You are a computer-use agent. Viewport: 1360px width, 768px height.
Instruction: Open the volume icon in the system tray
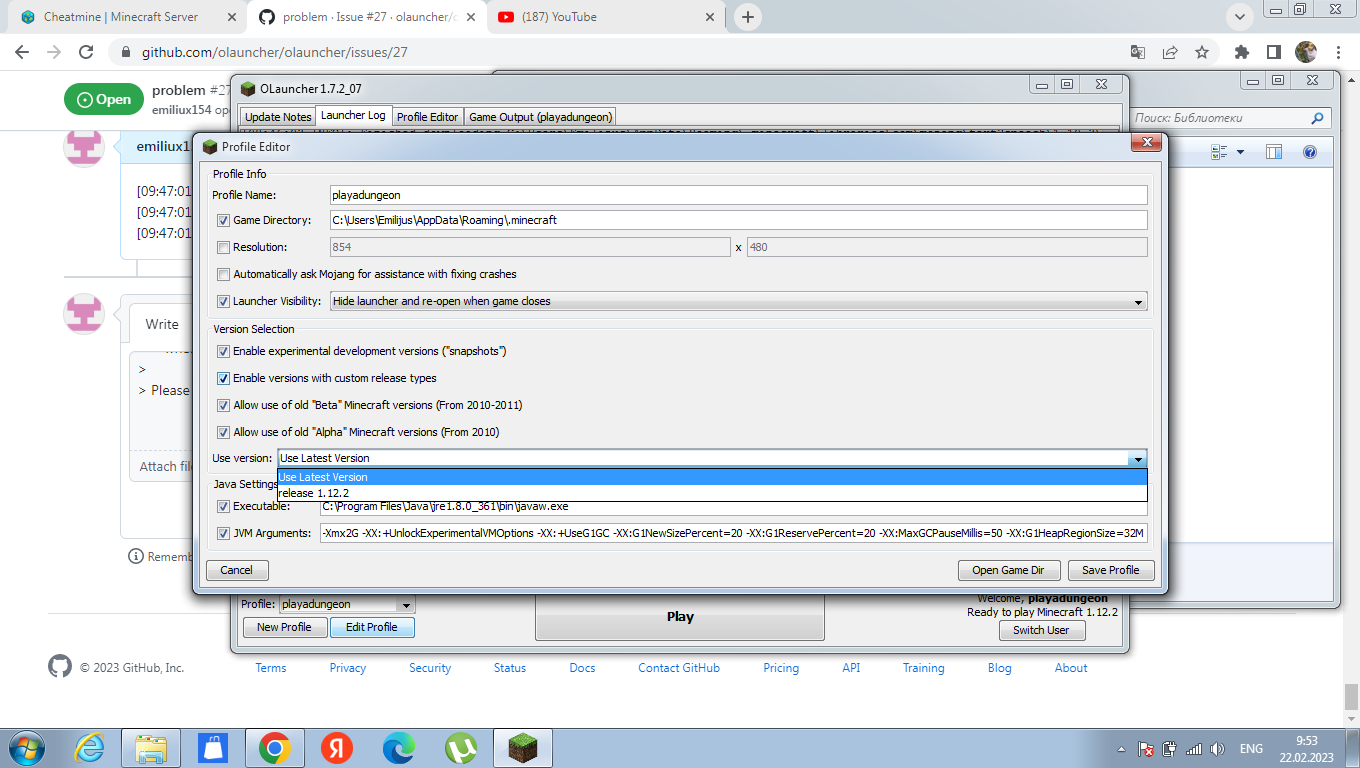tap(1216, 747)
